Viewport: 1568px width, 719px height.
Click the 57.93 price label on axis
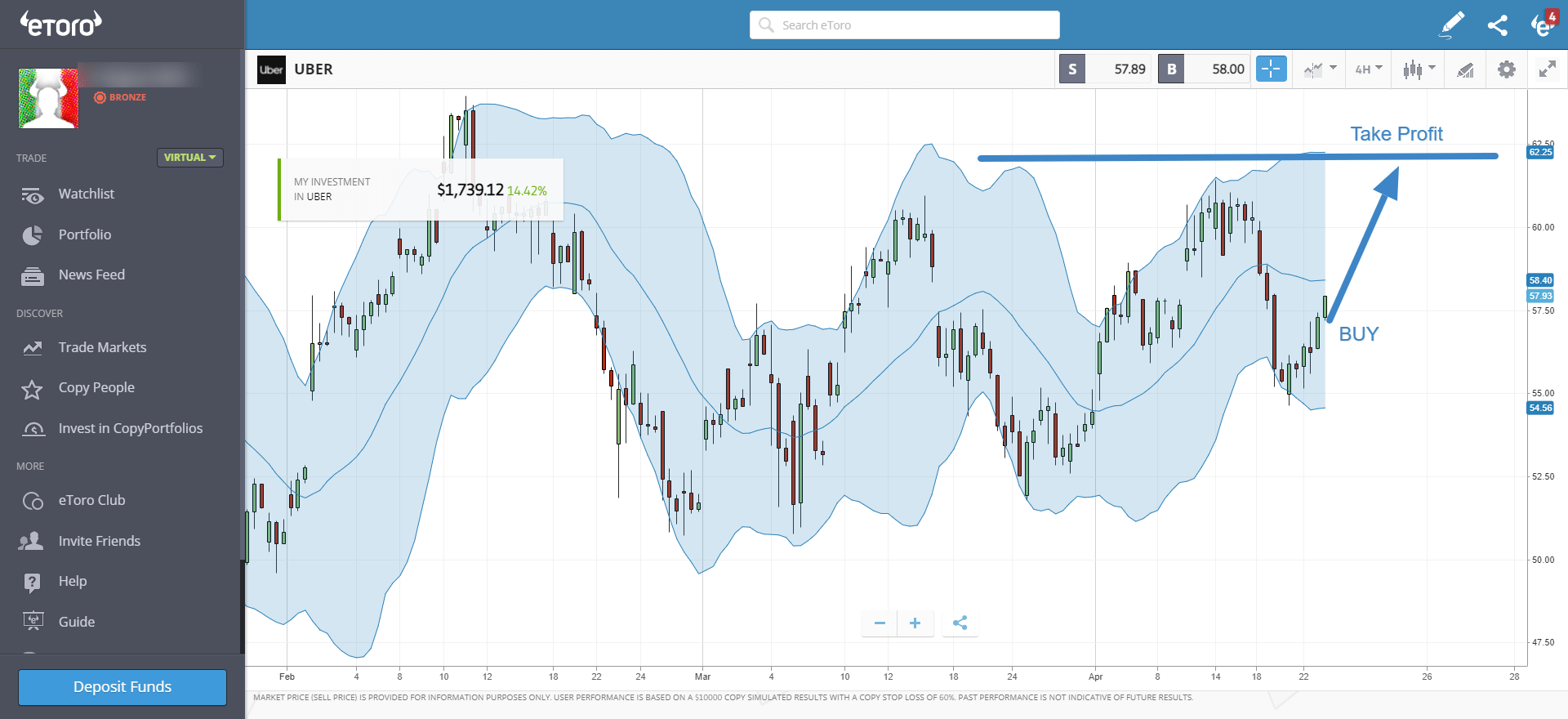pos(1540,296)
